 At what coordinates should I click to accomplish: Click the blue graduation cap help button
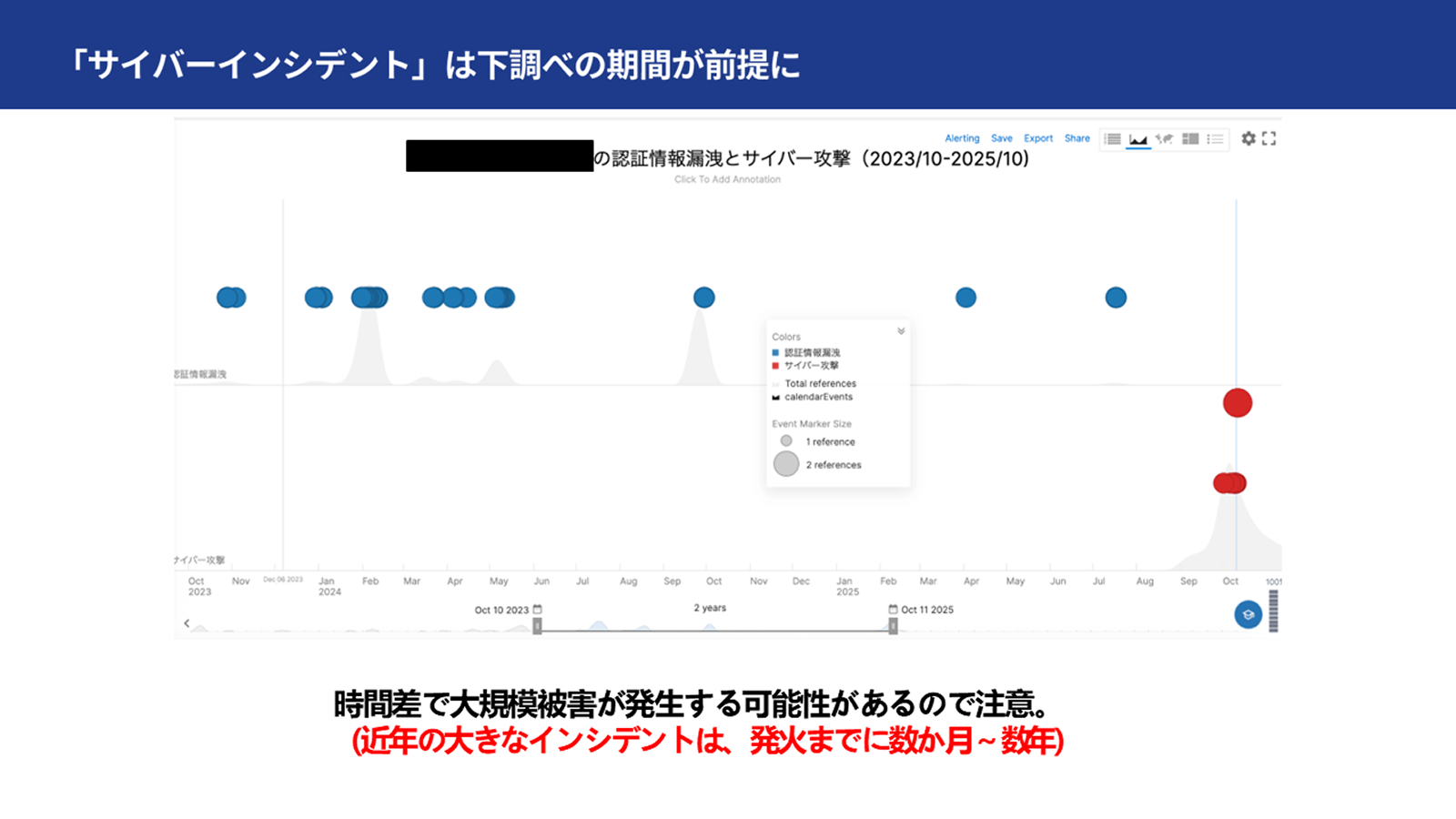pos(1248,614)
